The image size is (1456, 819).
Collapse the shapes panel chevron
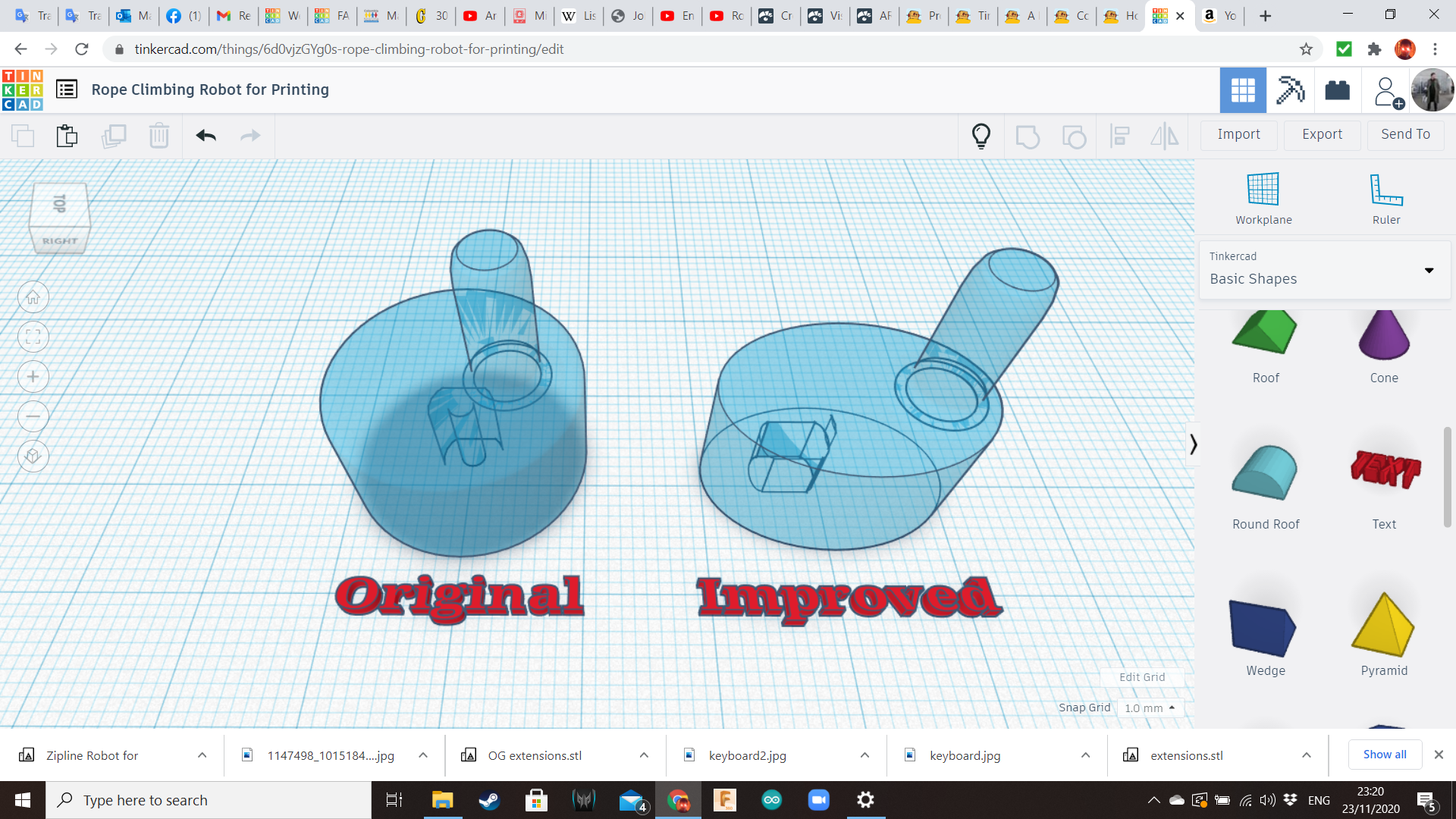click(x=1193, y=444)
